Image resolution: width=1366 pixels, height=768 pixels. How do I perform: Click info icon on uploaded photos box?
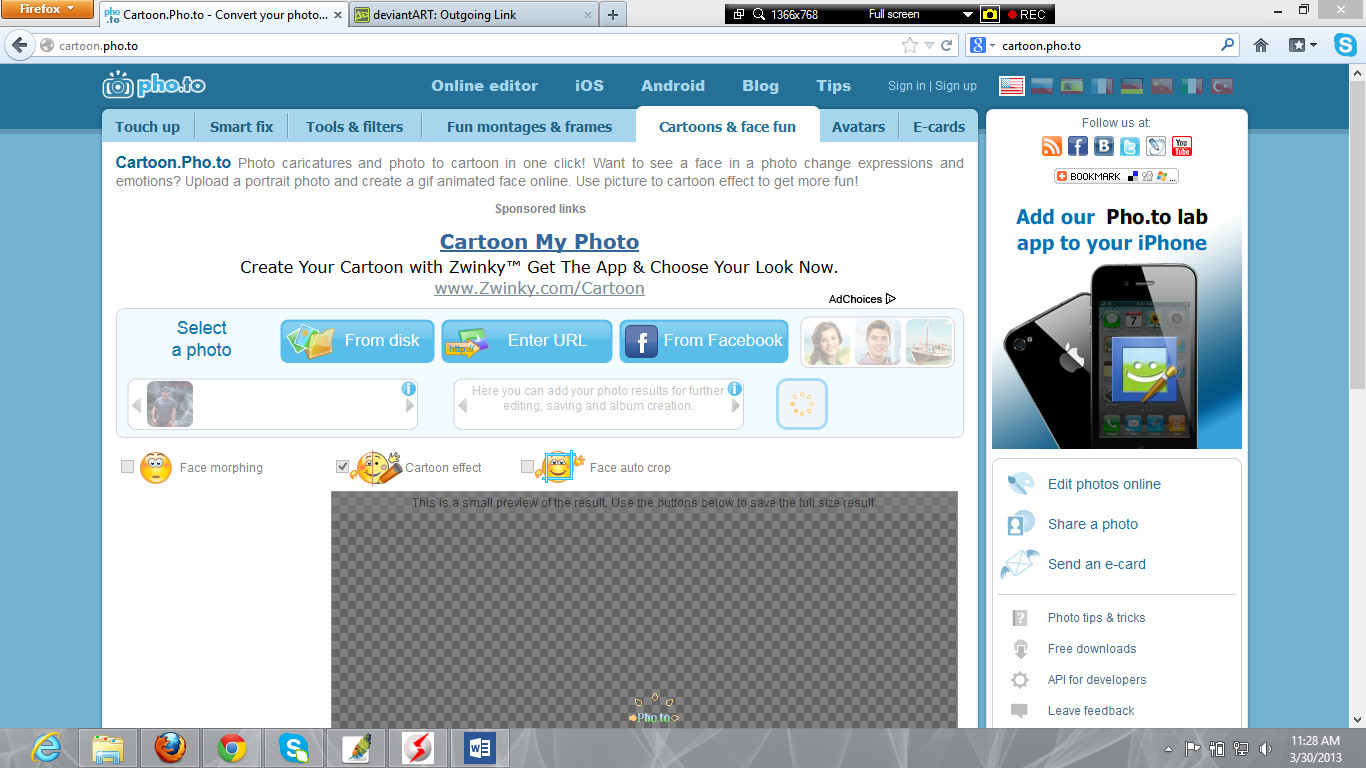pos(408,388)
